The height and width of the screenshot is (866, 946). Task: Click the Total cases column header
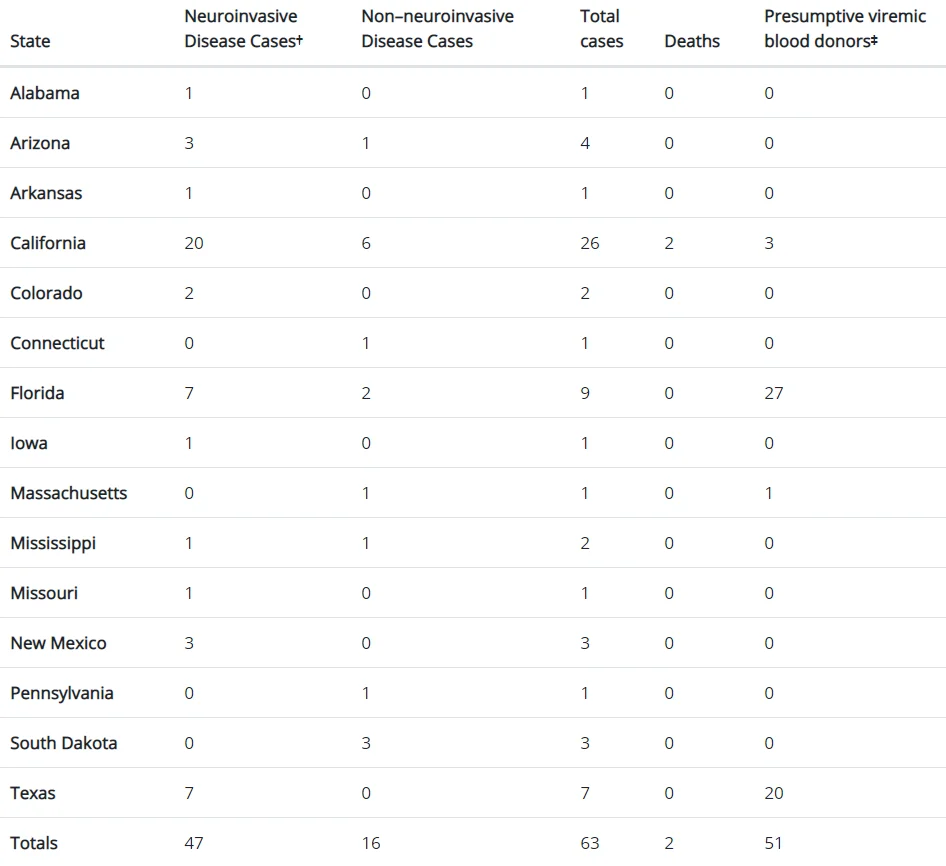(602, 28)
